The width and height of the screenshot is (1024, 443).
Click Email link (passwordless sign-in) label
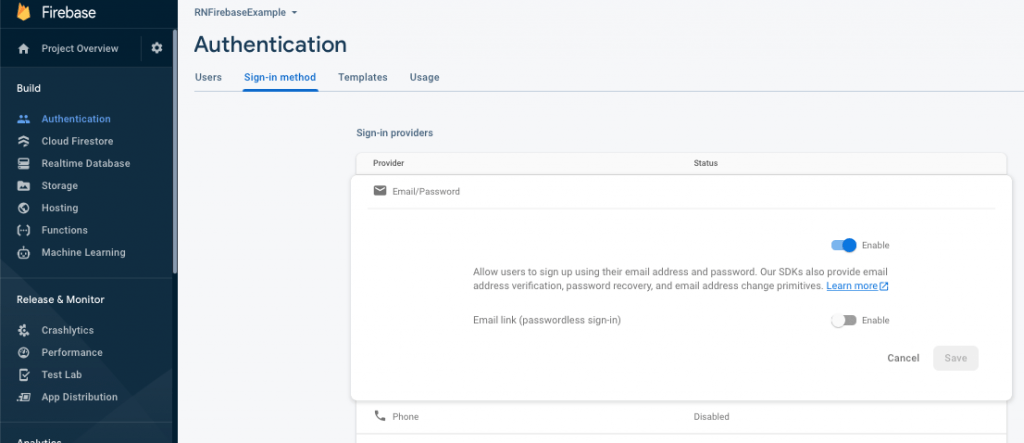(547, 320)
